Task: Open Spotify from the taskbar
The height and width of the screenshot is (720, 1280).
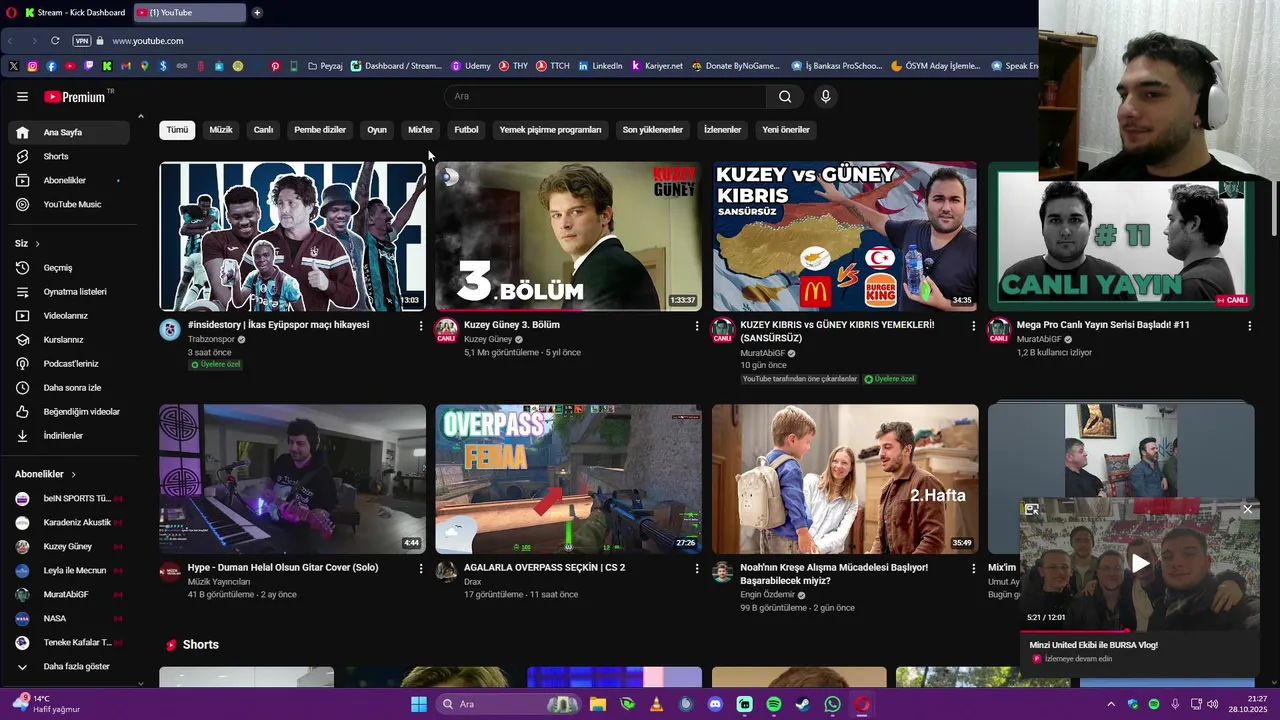Action: (x=774, y=704)
